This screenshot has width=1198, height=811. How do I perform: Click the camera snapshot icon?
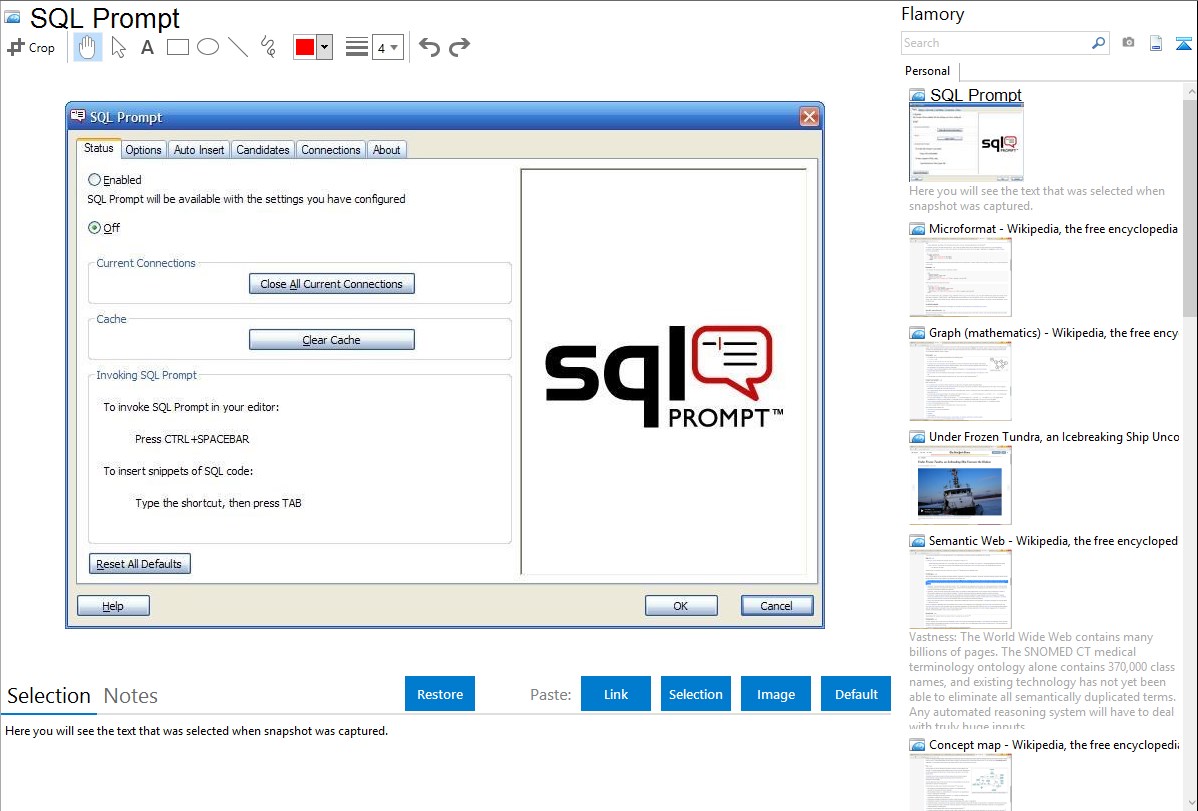point(1128,43)
